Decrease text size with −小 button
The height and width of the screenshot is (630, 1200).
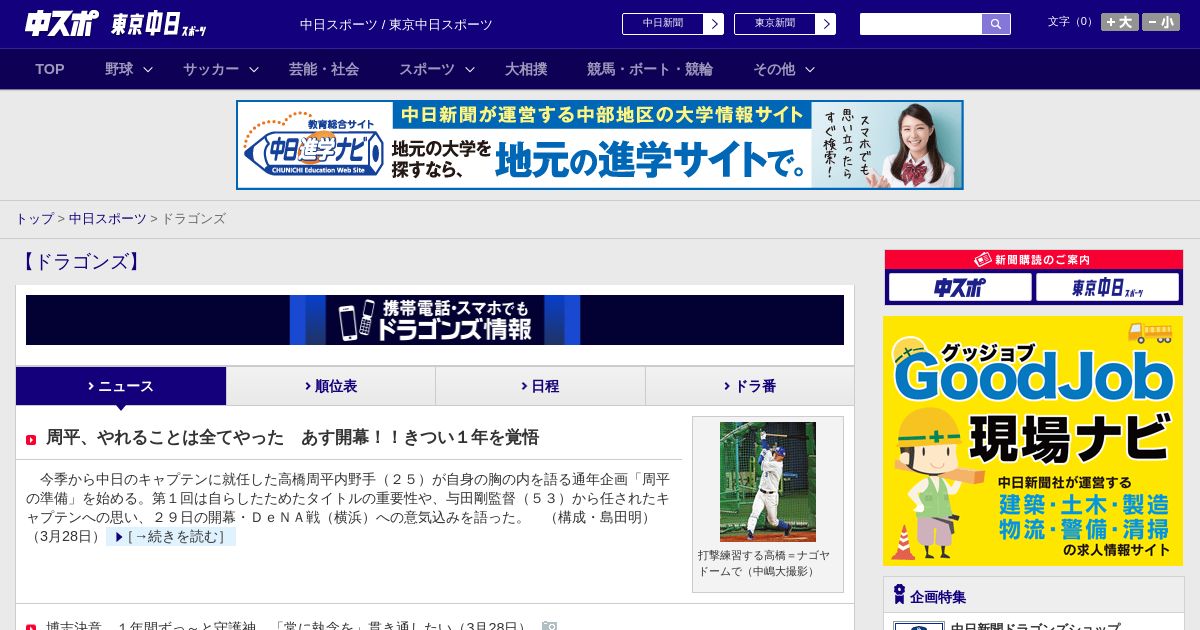(1161, 22)
